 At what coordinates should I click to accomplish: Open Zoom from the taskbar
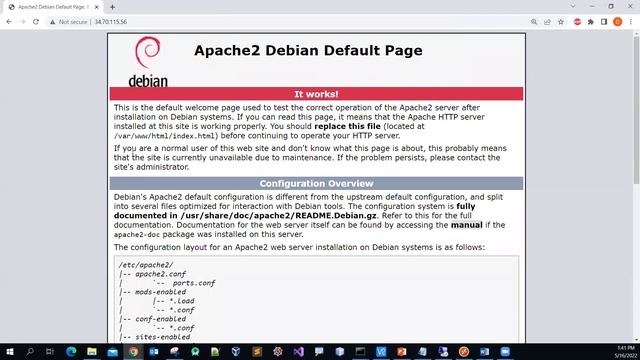505,351
